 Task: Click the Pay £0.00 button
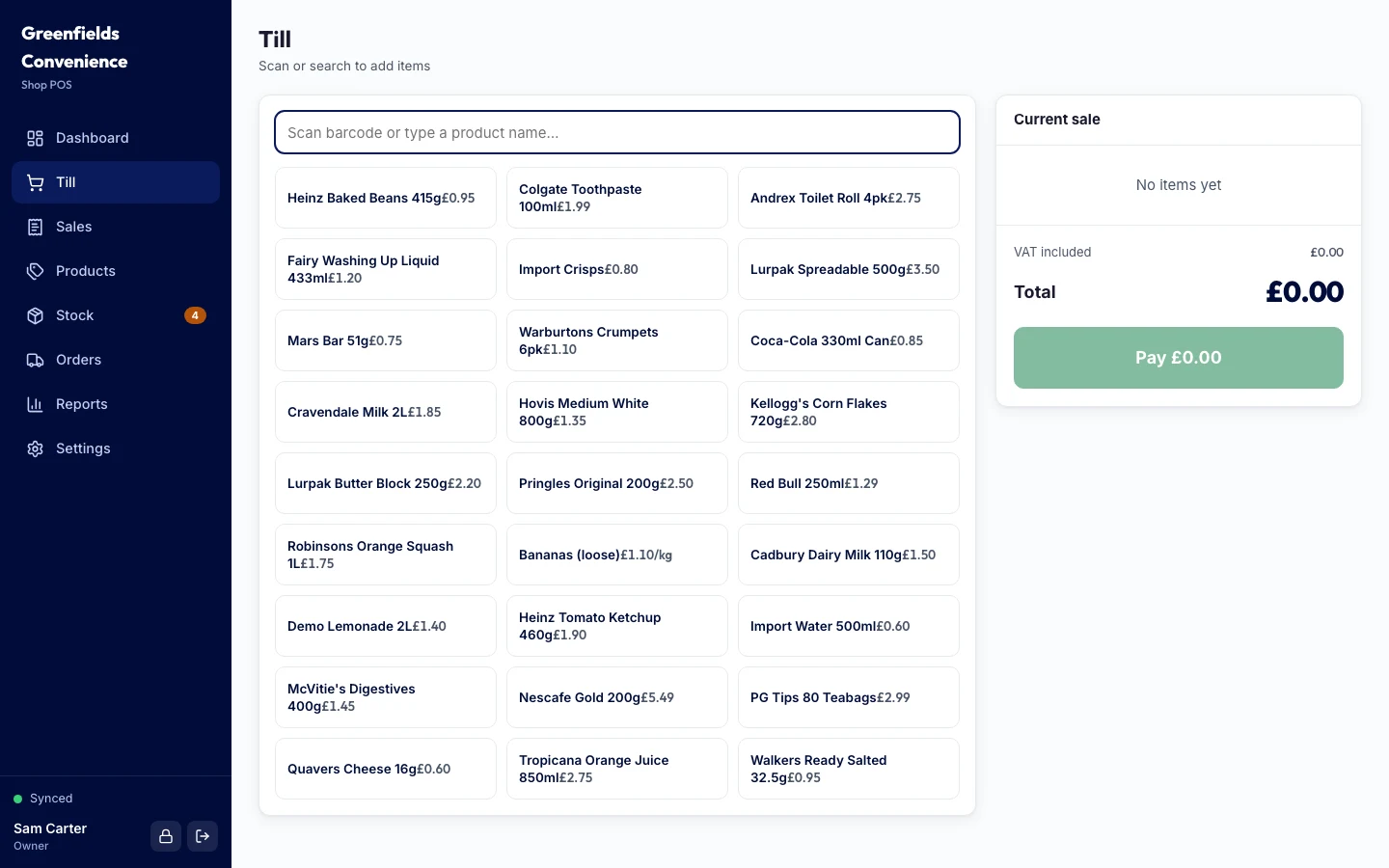(1179, 358)
